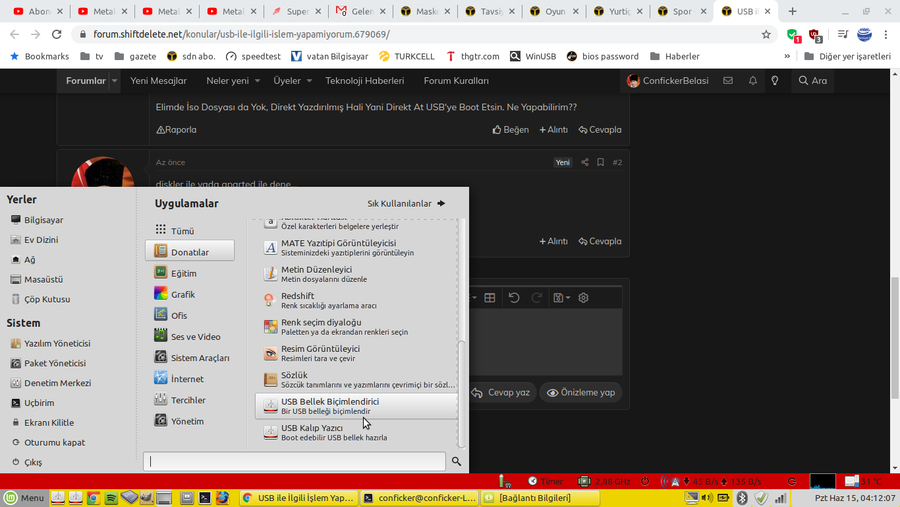Image resolution: width=900 pixels, height=507 pixels.
Task: Select the Grafik category
Action: (x=190, y=294)
